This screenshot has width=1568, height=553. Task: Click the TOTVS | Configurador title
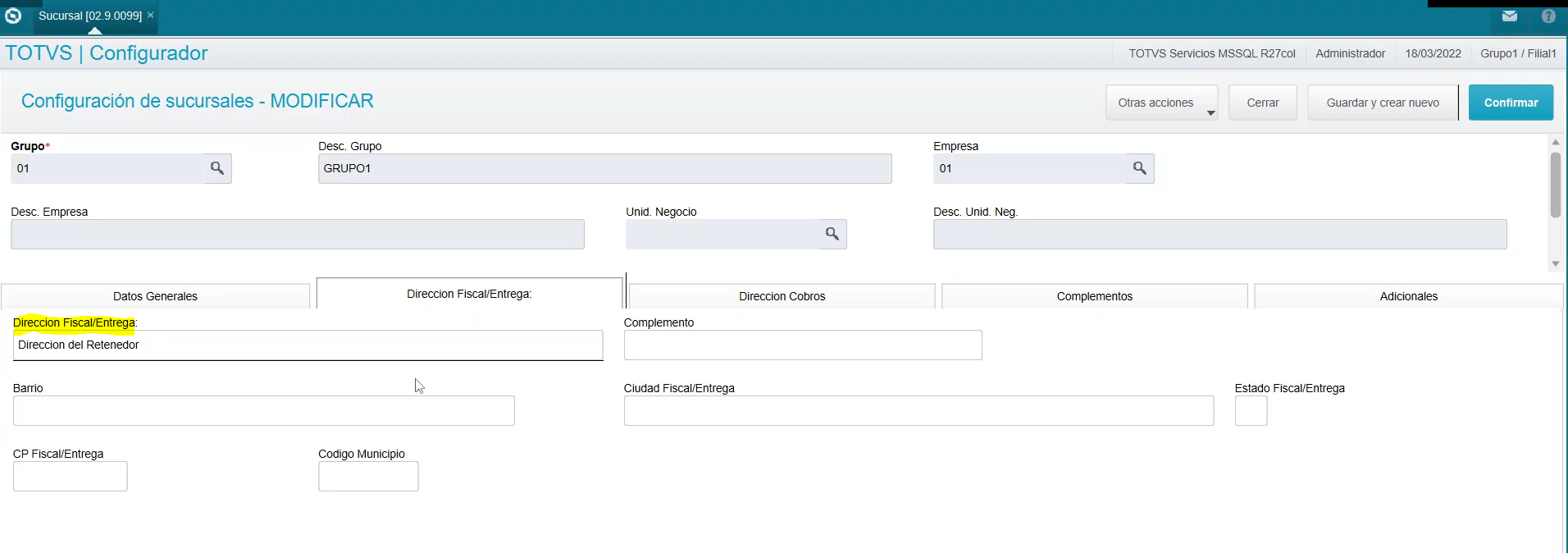(x=107, y=53)
